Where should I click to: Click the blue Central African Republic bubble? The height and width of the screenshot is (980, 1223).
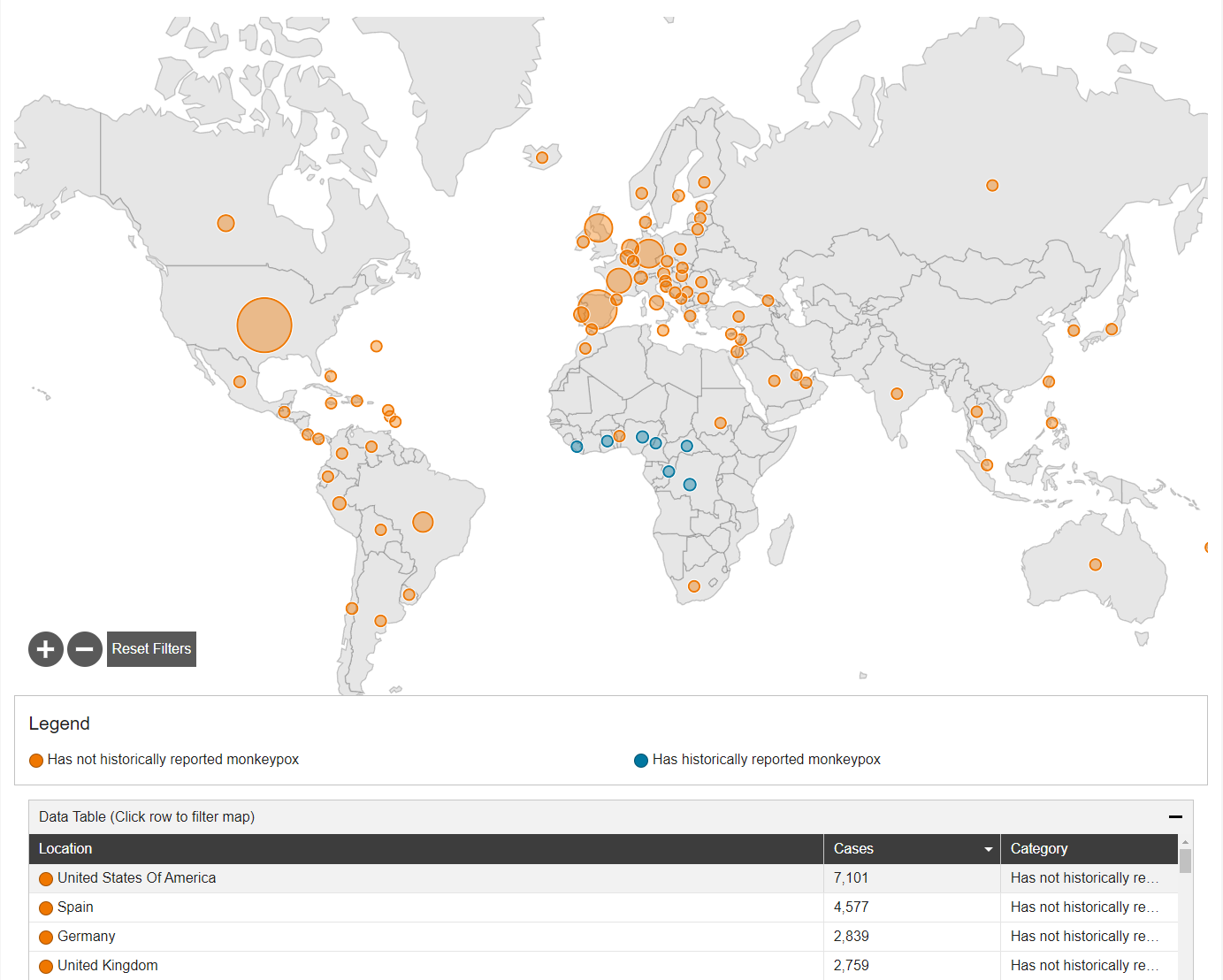pyautogui.click(x=686, y=446)
